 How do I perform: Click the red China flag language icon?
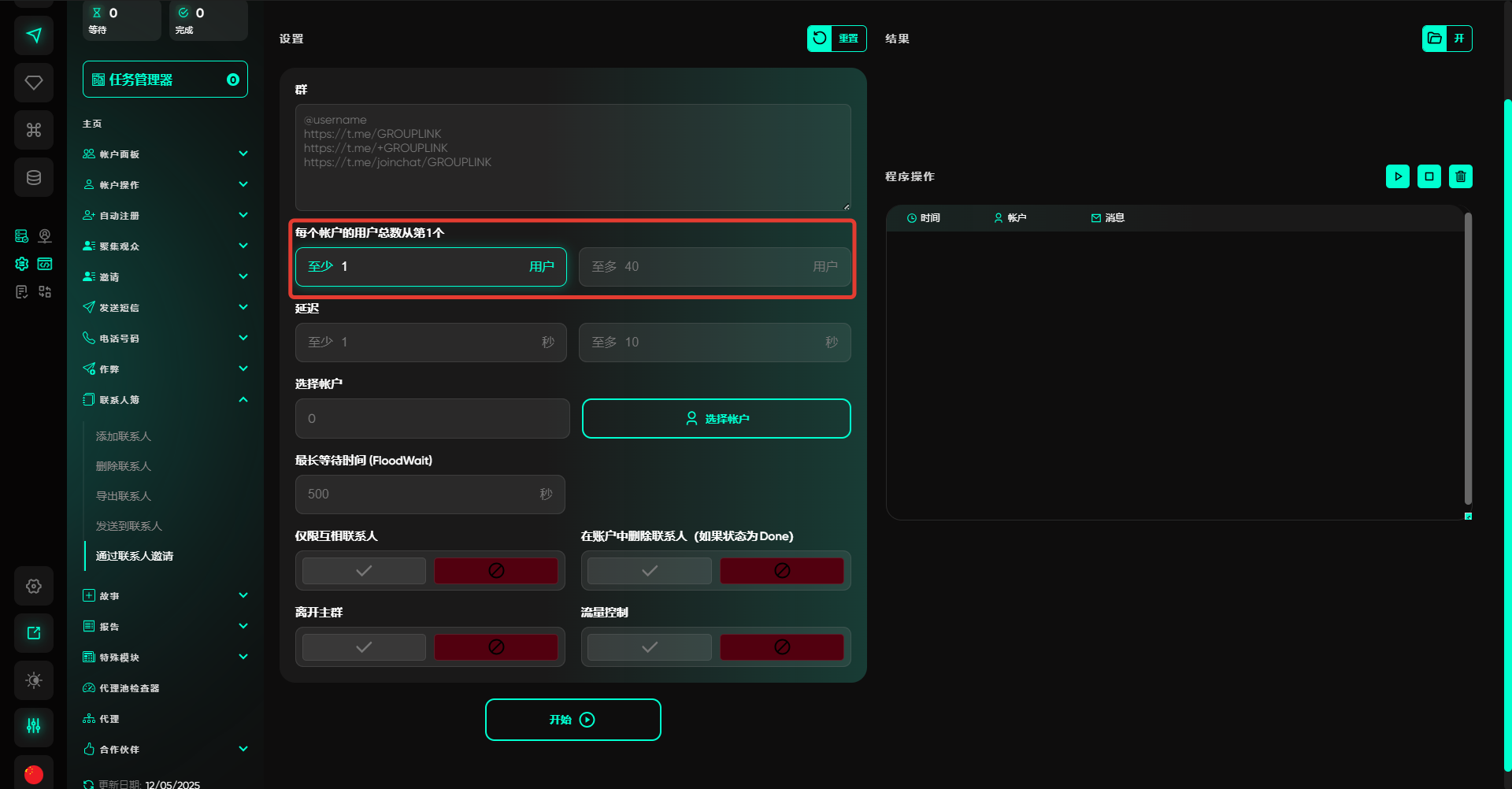(x=34, y=773)
